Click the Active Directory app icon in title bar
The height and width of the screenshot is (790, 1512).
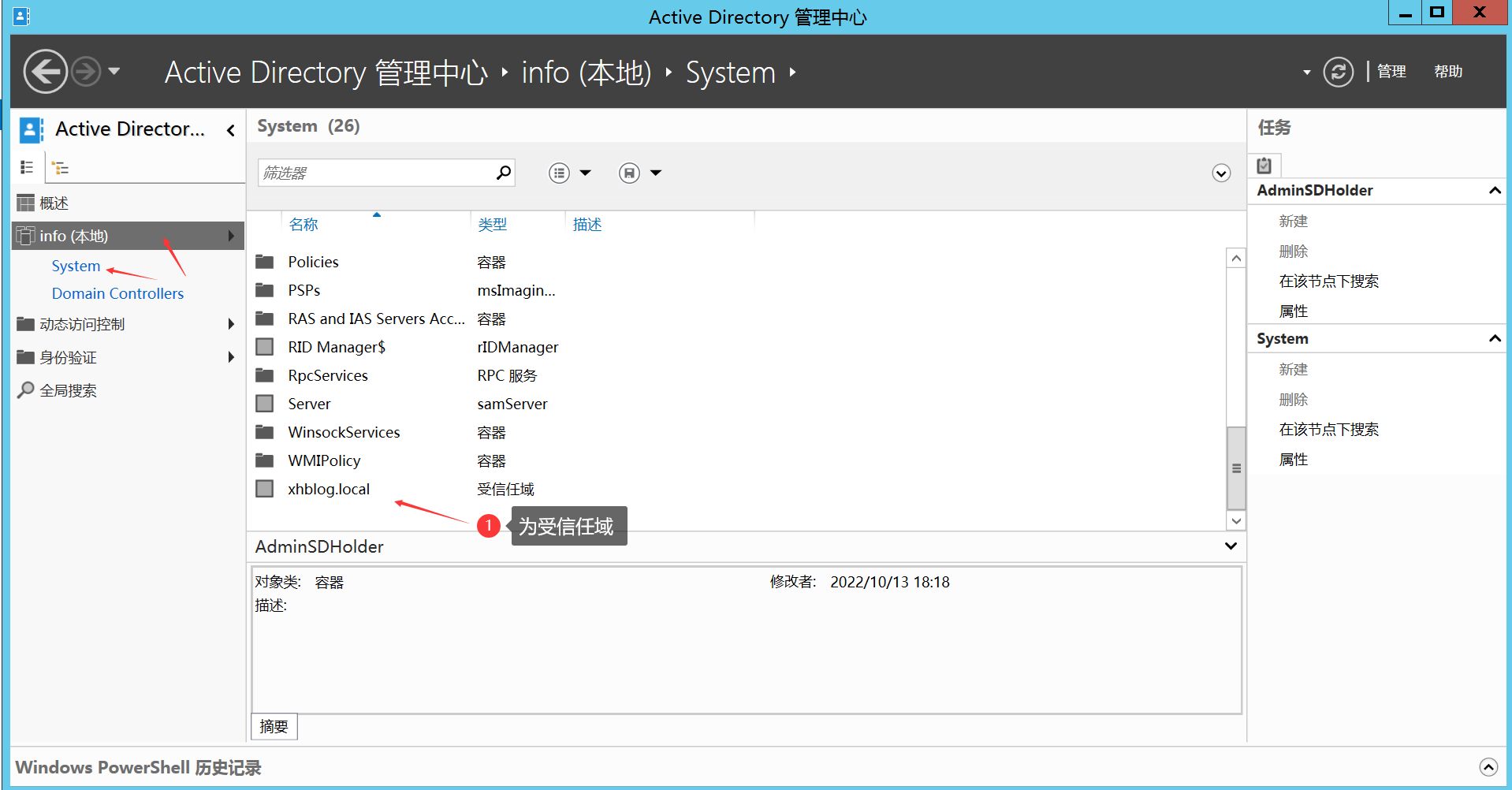pos(21,16)
